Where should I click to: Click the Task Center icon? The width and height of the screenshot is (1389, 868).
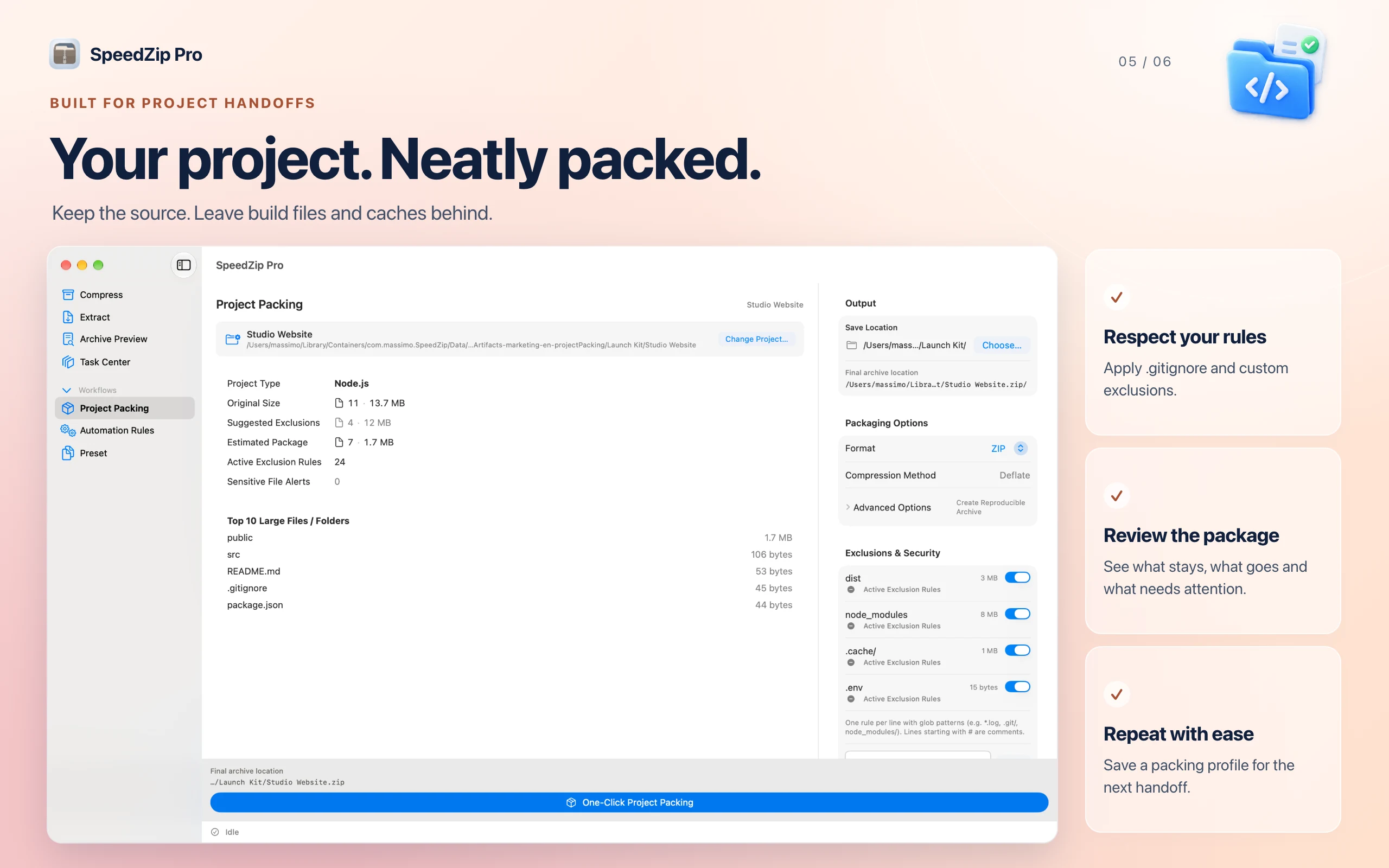coord(68,362)
